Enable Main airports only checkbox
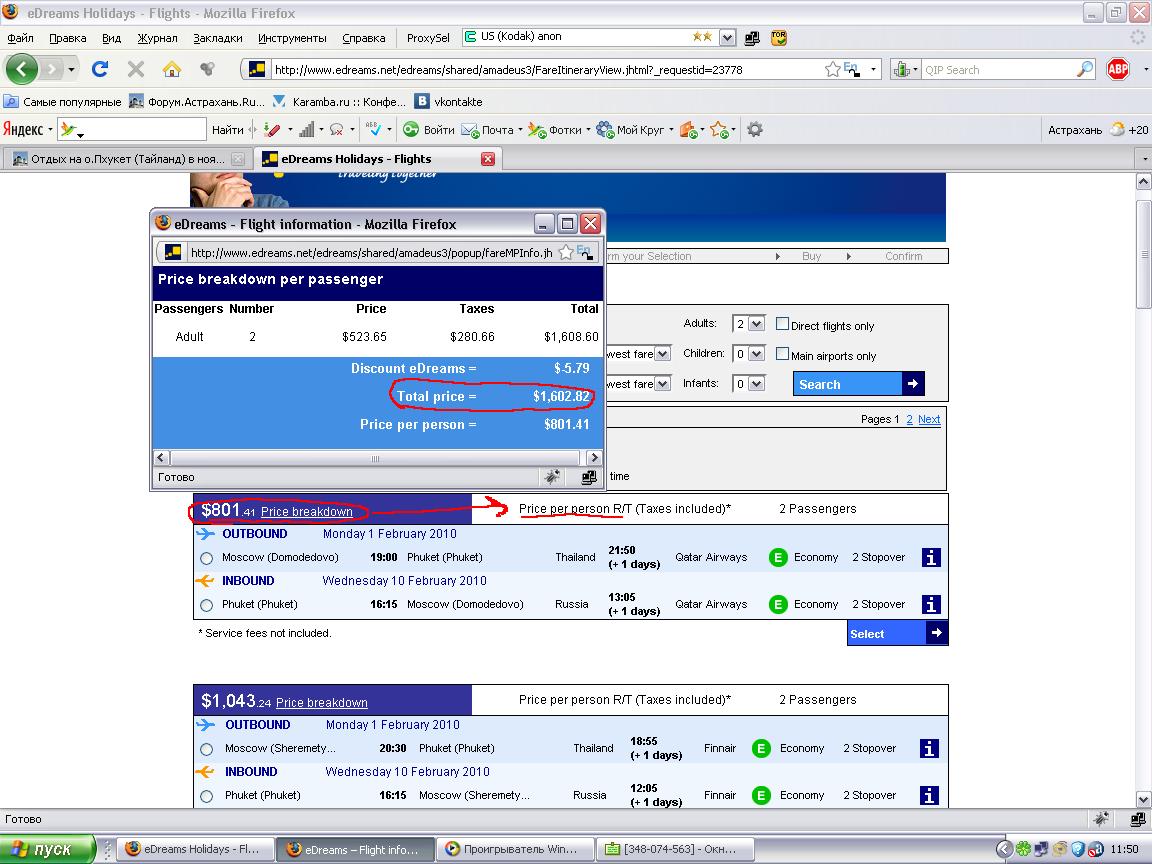Screen dimensions: 1152x864 783,355
